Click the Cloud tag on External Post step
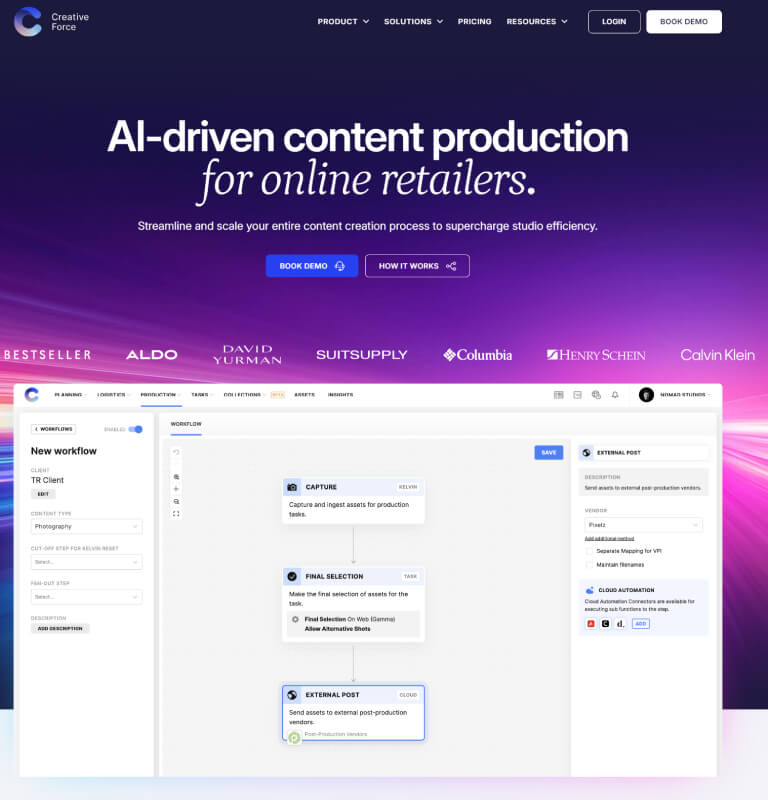Viewport: 768px width, 800px height. pyautogui.click(x=408, y=695)
